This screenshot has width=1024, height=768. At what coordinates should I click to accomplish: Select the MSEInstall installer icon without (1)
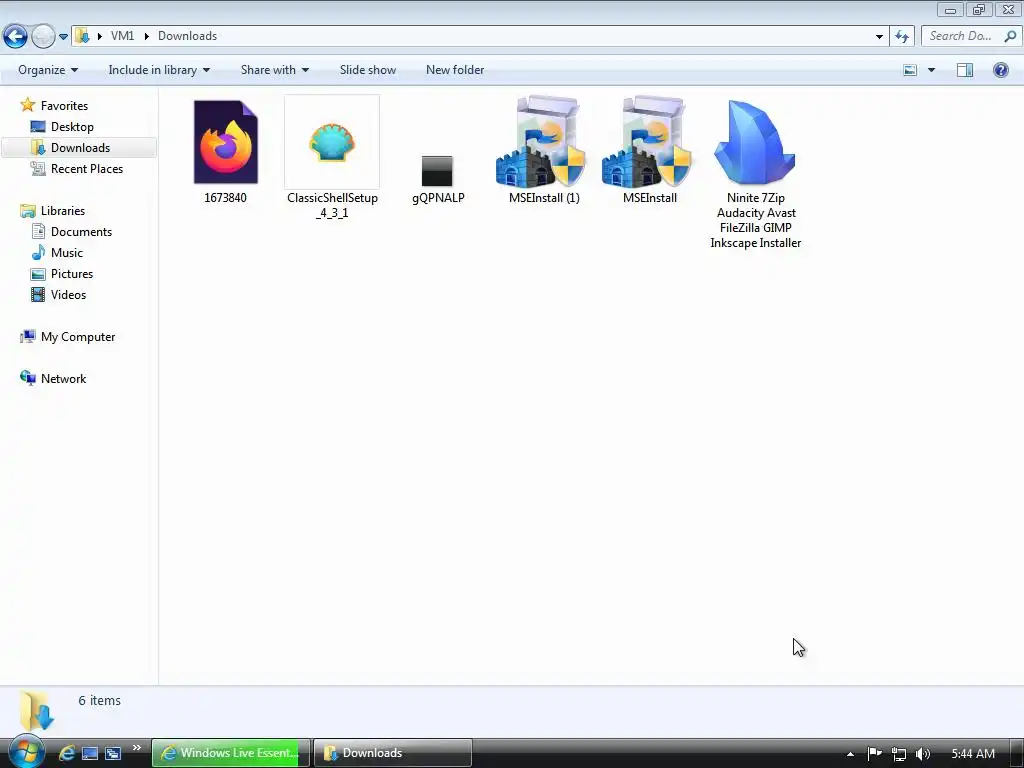648,142
